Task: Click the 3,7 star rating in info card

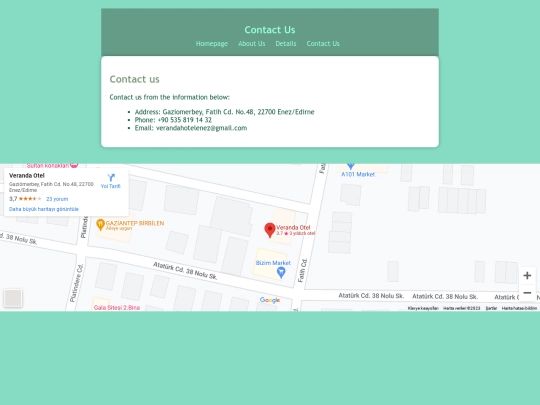Action: (x=25, y=199)
